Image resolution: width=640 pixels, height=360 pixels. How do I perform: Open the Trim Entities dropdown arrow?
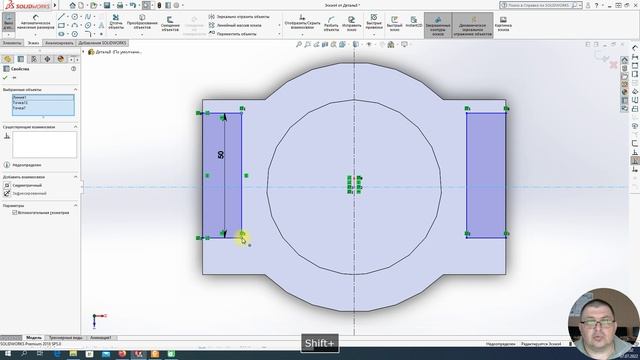tap(116, 34)
